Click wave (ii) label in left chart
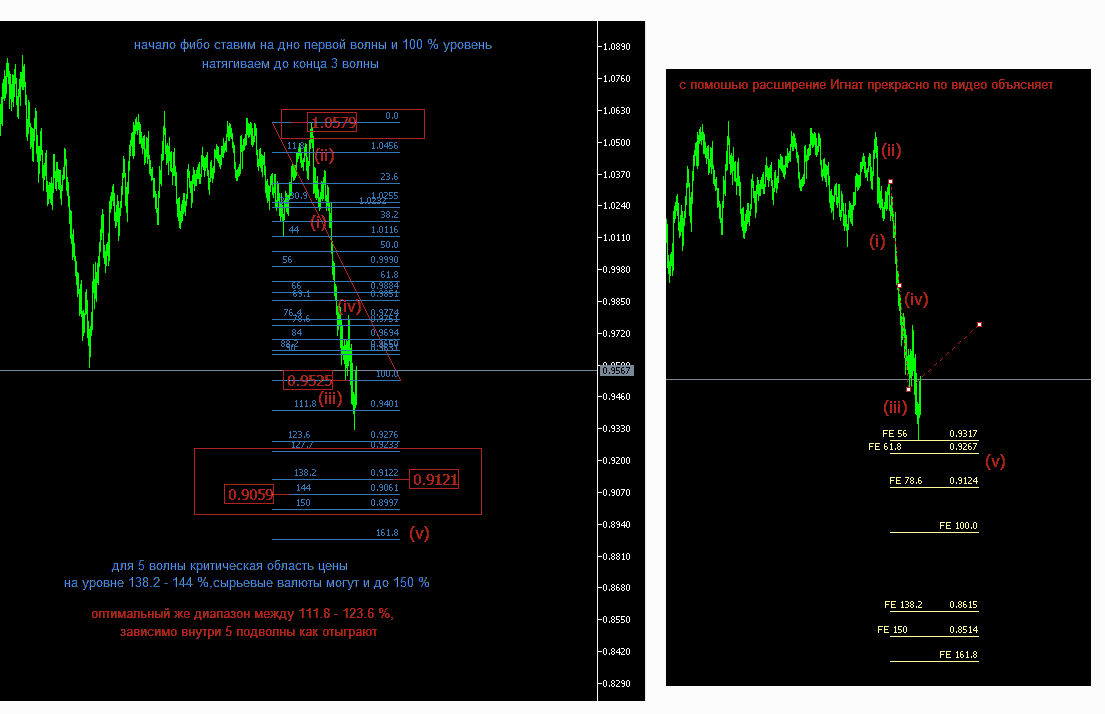The width and height of the screenshot is (1105, 714). [324, 155]
